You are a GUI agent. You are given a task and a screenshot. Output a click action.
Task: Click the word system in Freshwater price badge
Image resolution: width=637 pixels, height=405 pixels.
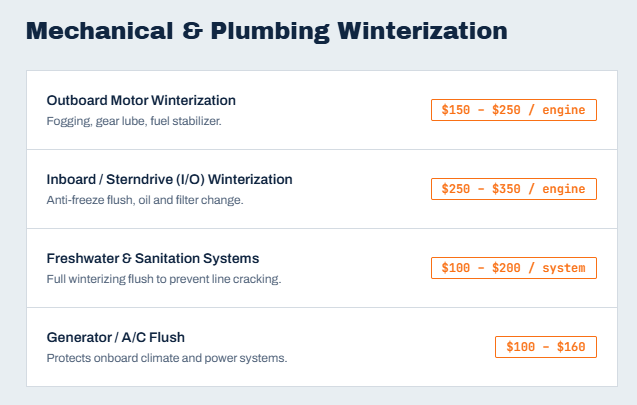[x=564, y=268]
